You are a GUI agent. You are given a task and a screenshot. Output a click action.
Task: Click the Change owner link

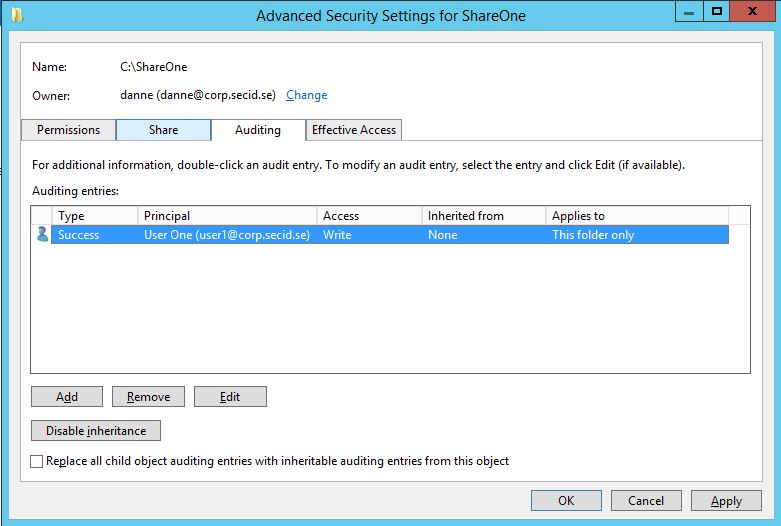click(x=306, y=95)
